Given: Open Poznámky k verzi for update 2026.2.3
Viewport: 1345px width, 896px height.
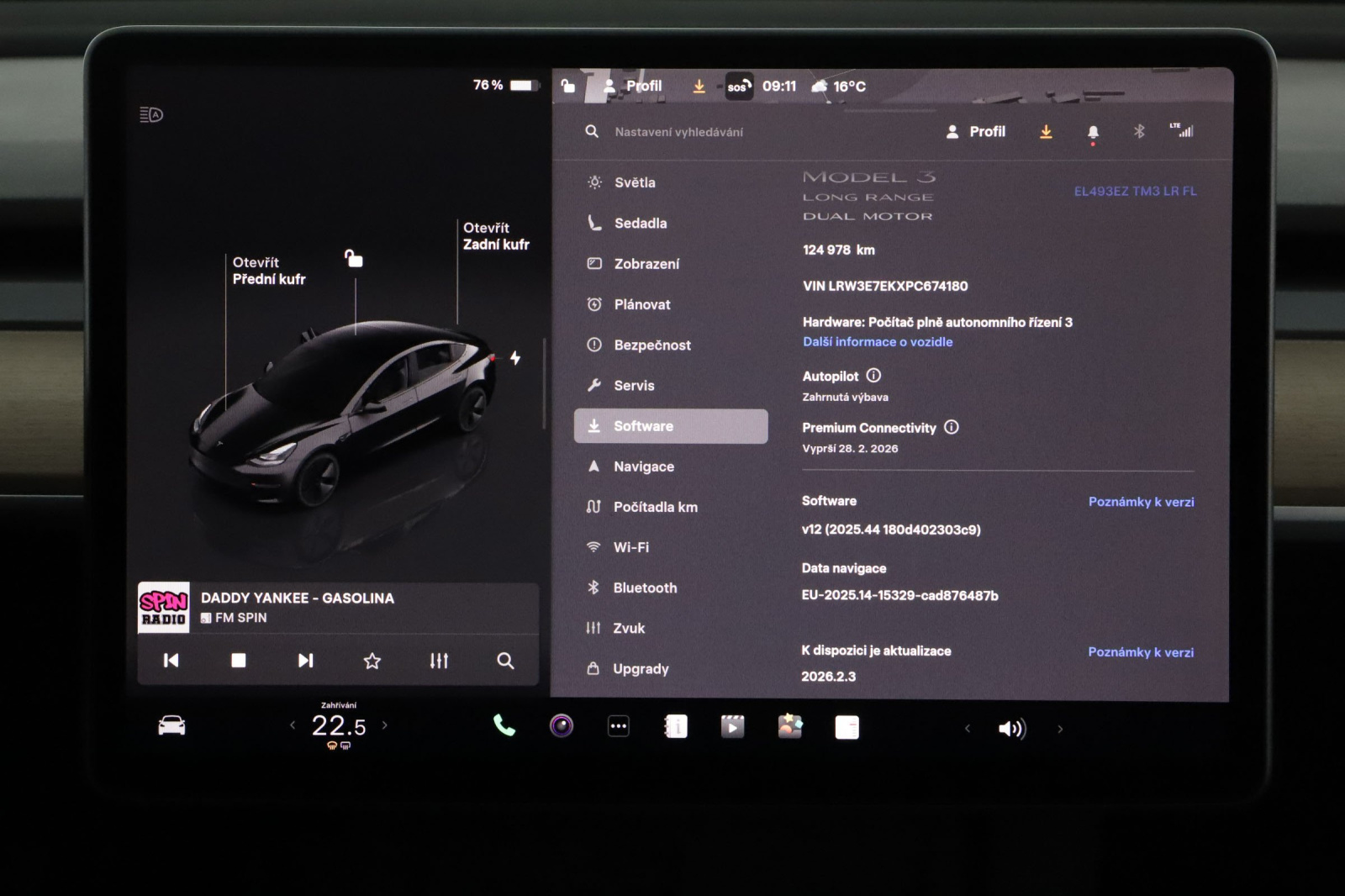Looking at the screenshot, I should [x=1140, y=652].
